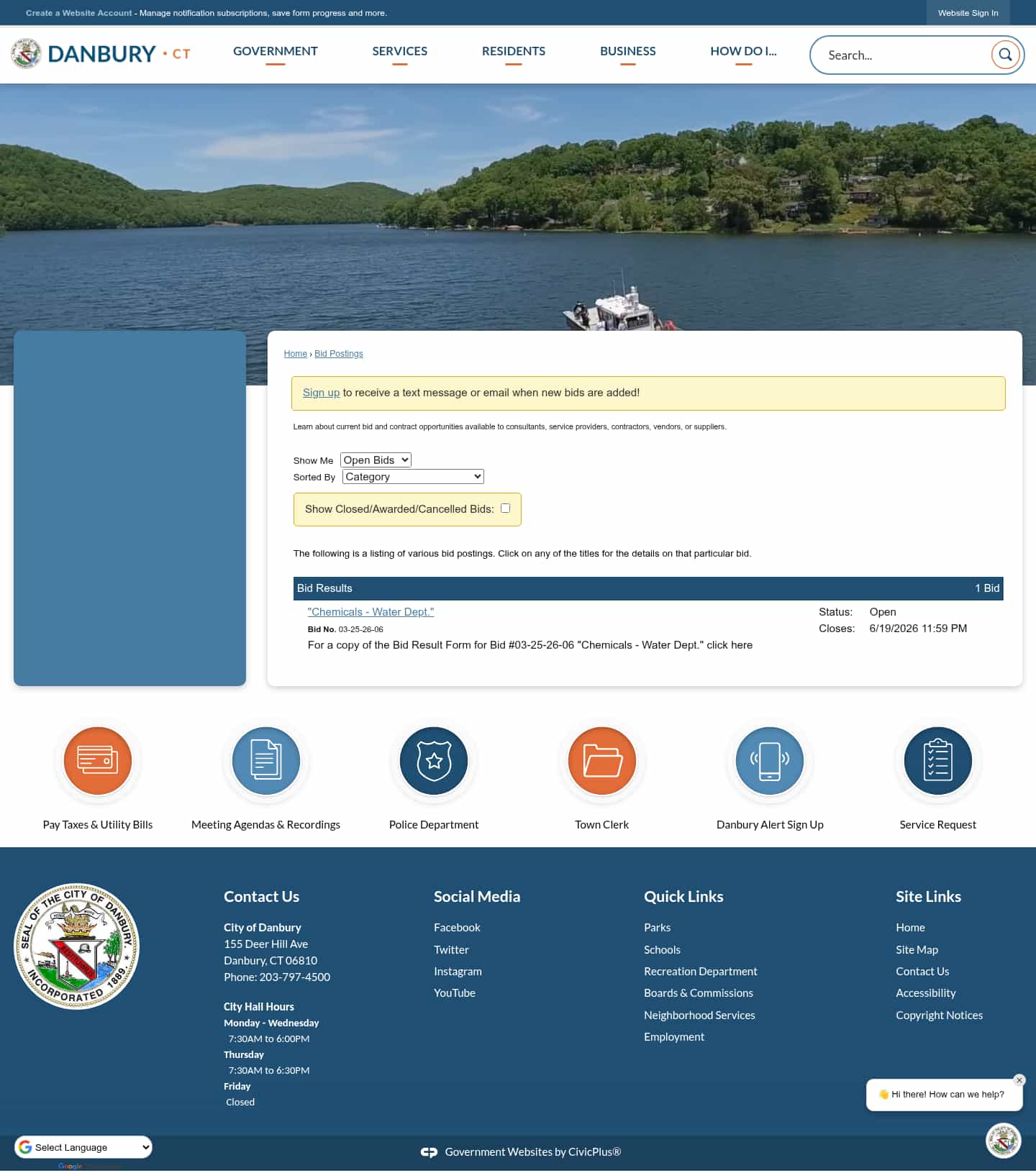Click Create a Website Account link
This screenshot has height=1173, width=1036.
pos(79,13)
